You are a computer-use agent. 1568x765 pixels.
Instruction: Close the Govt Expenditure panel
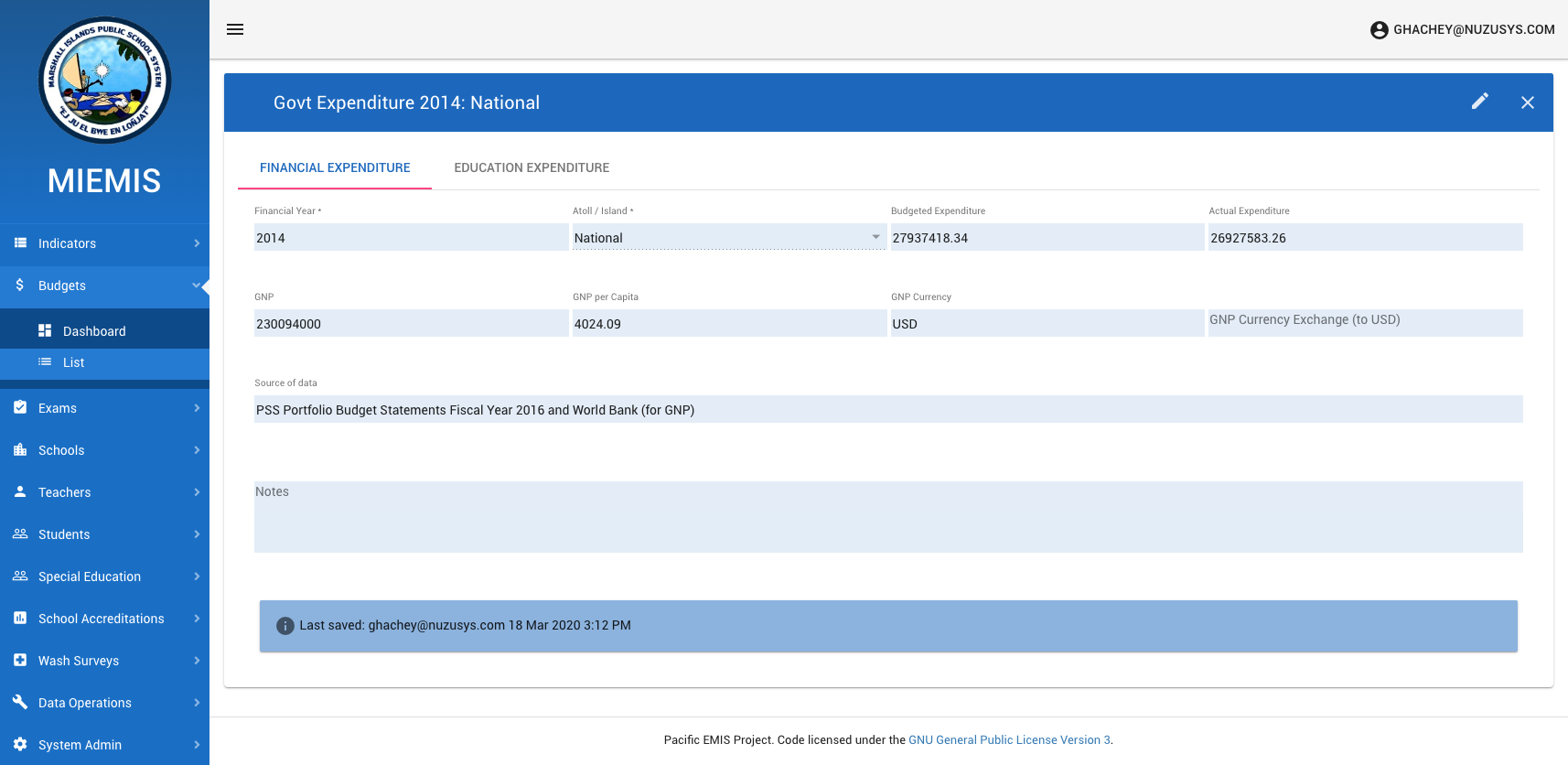click(1527, 102)
